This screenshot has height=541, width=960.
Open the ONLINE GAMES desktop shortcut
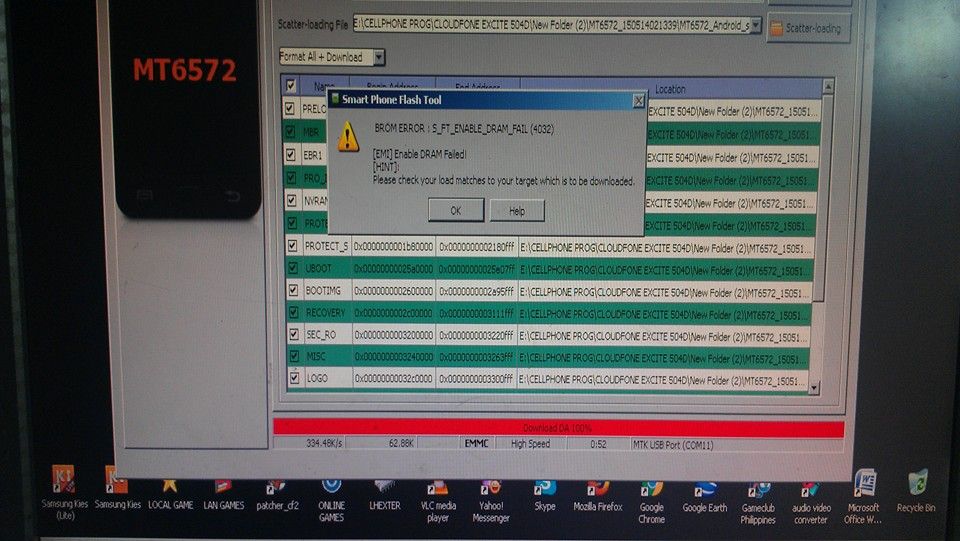(x=331, y=500)
